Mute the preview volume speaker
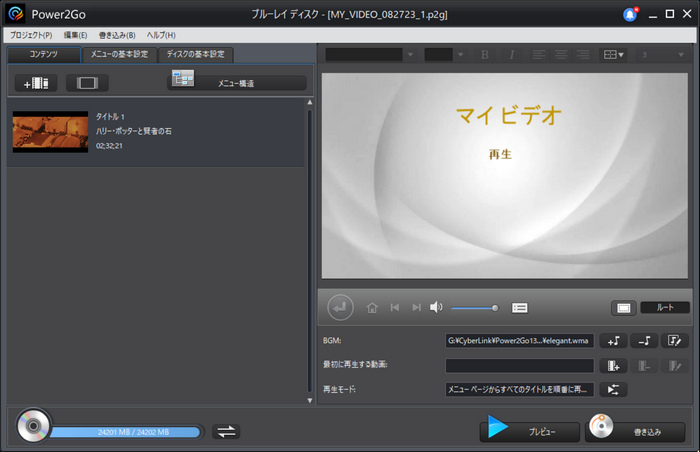700x452 pixels. pyautogui.click(x=436, y=307)
